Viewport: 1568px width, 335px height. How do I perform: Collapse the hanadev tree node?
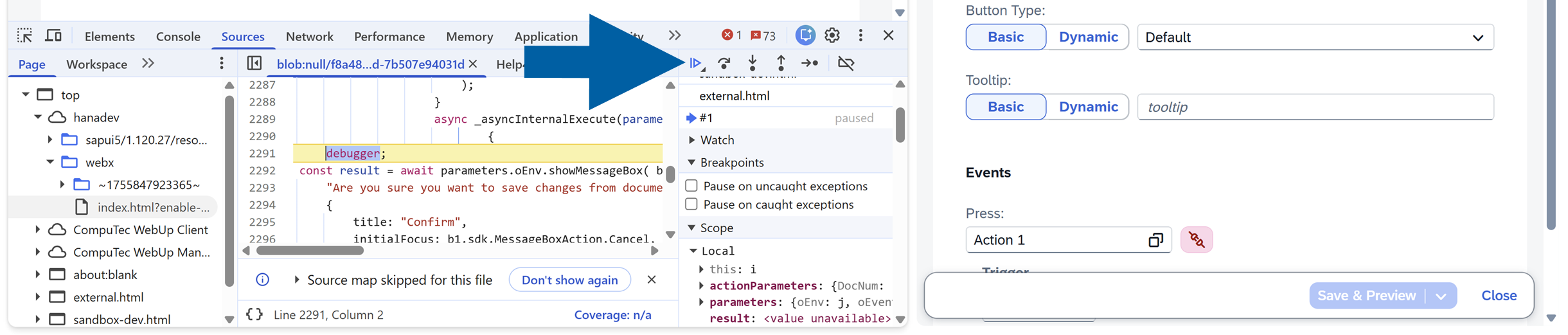(38, 117)
